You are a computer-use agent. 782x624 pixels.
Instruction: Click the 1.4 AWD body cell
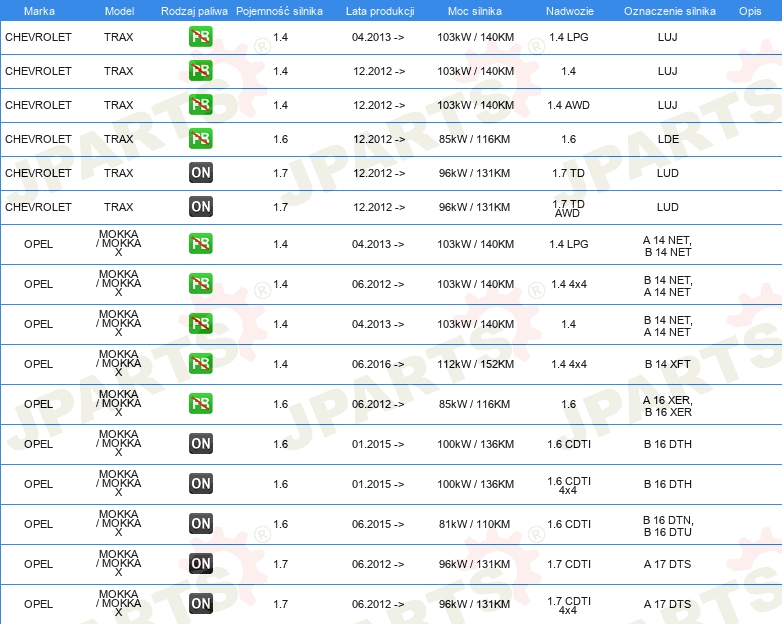(x=569, y=105)
